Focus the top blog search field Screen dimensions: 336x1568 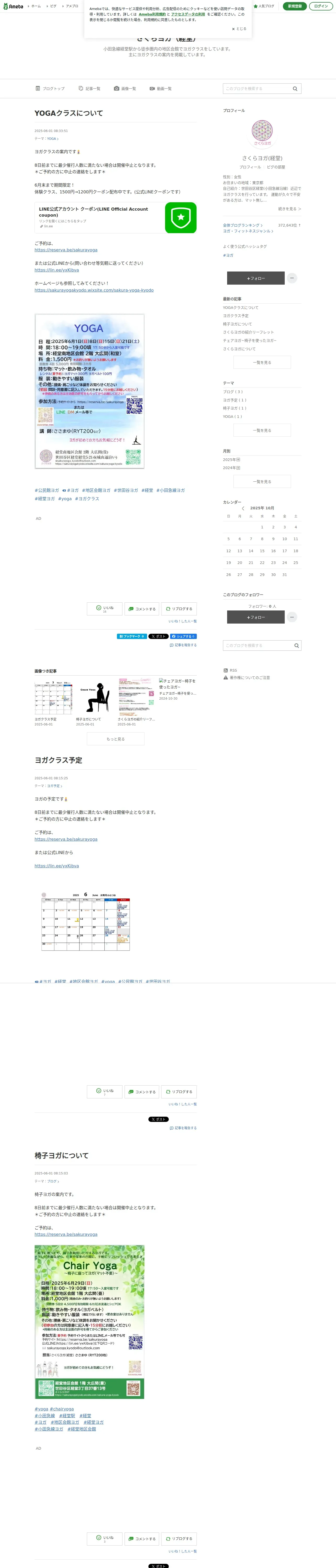coord(256,89)
